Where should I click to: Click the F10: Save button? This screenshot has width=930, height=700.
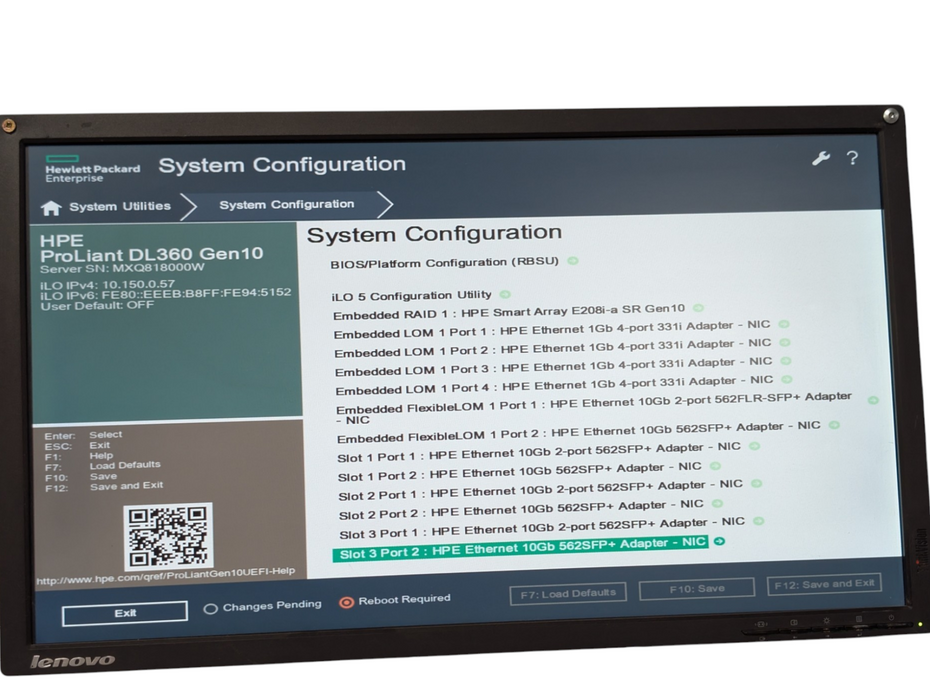coord(697,589)
